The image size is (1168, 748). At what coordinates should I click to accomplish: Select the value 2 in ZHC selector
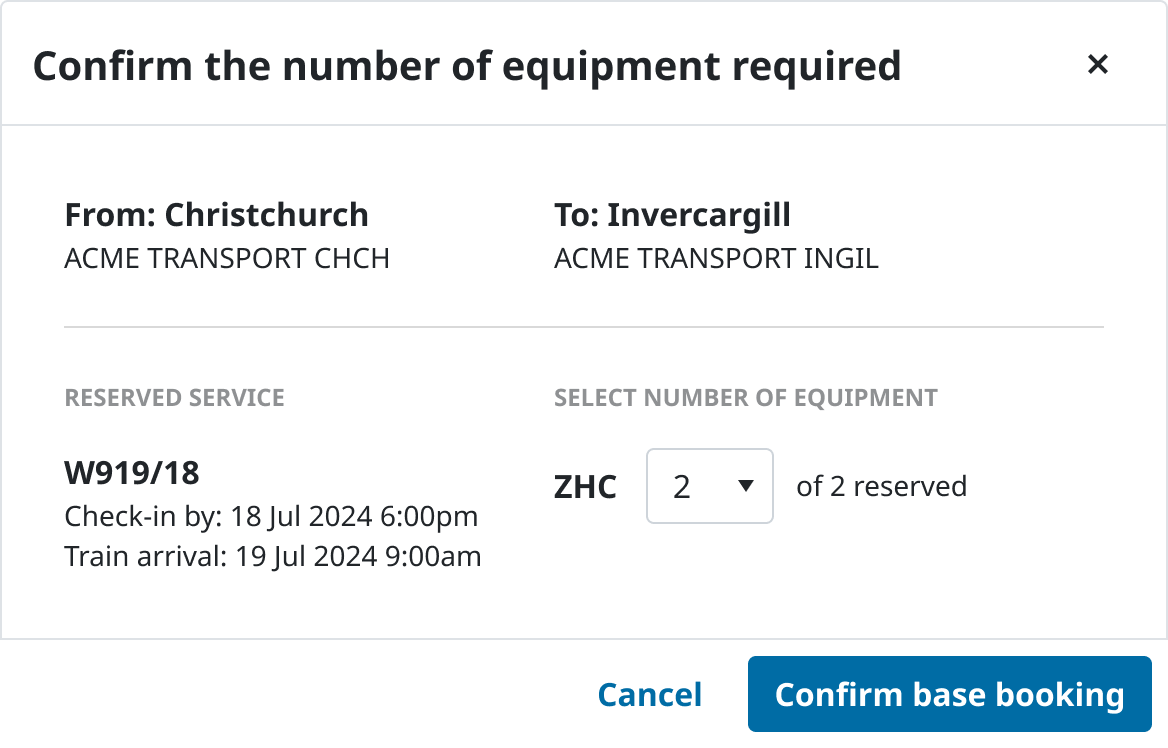[x=683, y=487]
